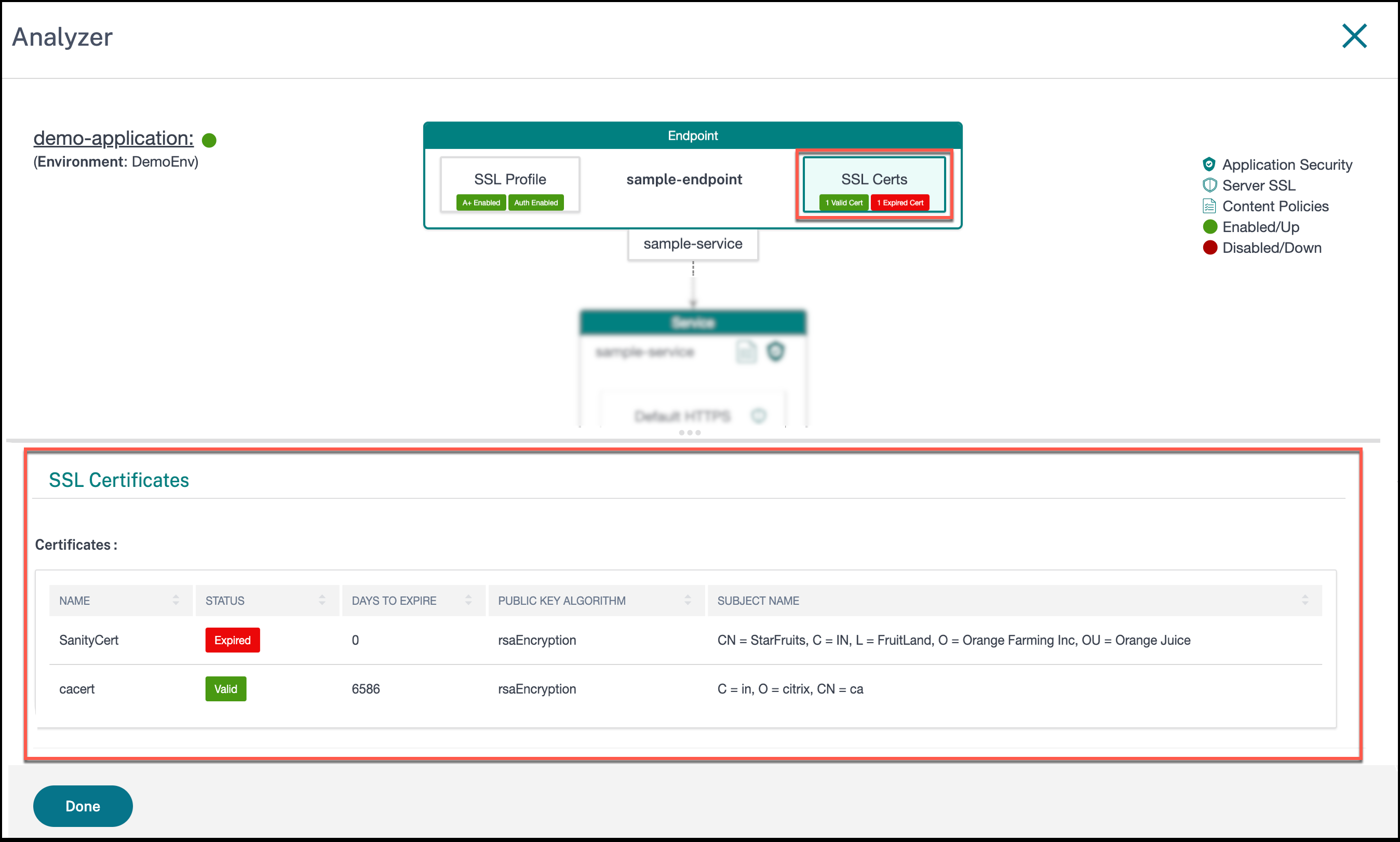Select the SanityCert name cell

click(x=88, y=640)
